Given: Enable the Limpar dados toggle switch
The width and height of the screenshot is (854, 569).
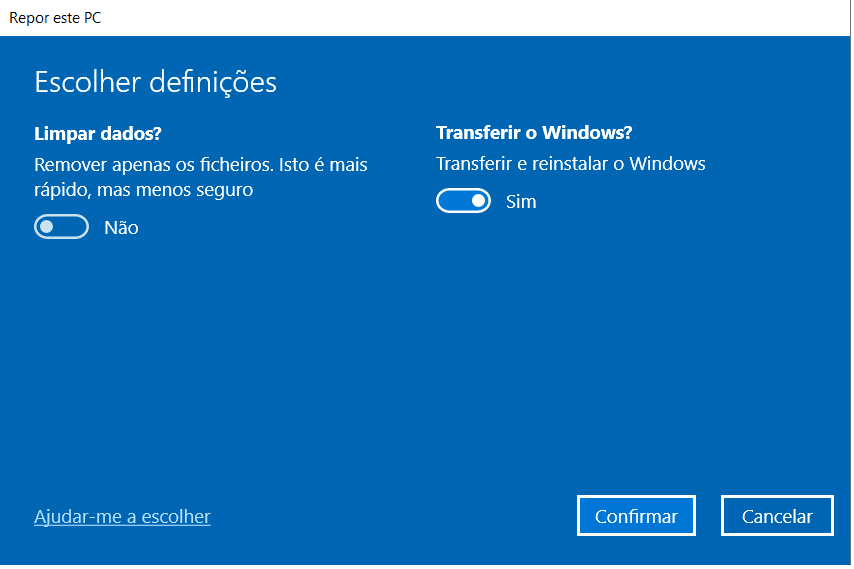Looking at the screenshot, I should coord(62,227).
